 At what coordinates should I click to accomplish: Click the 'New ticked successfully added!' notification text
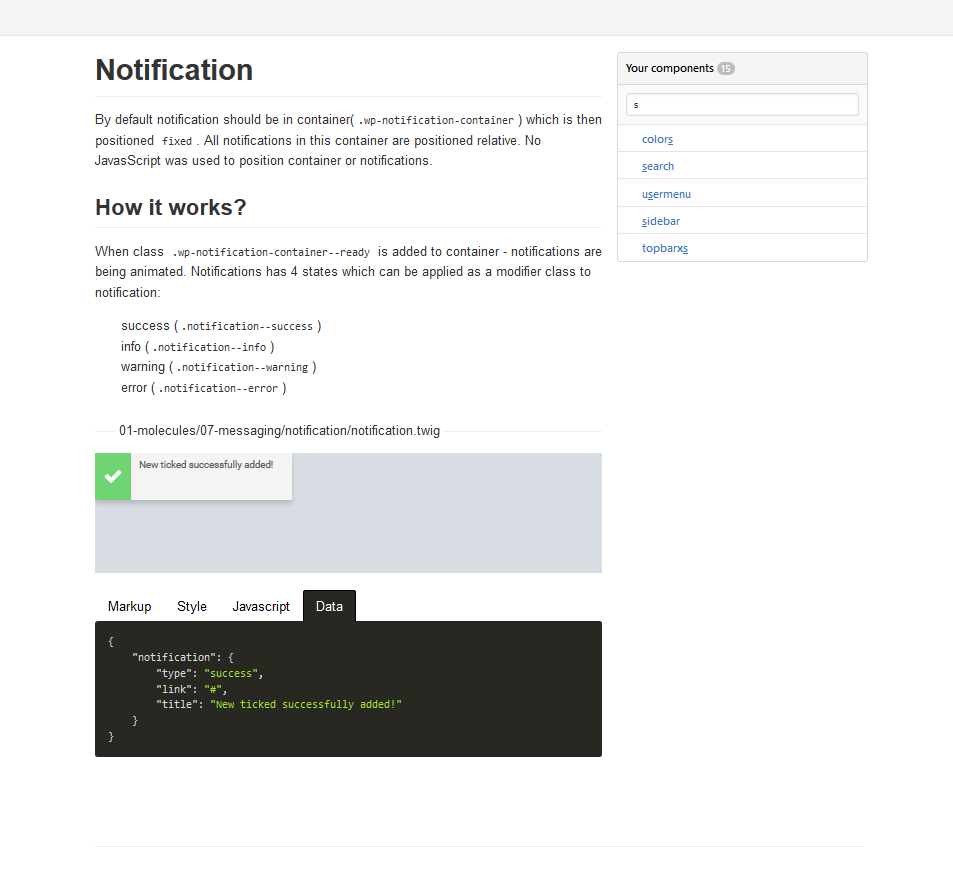point(206,464)
